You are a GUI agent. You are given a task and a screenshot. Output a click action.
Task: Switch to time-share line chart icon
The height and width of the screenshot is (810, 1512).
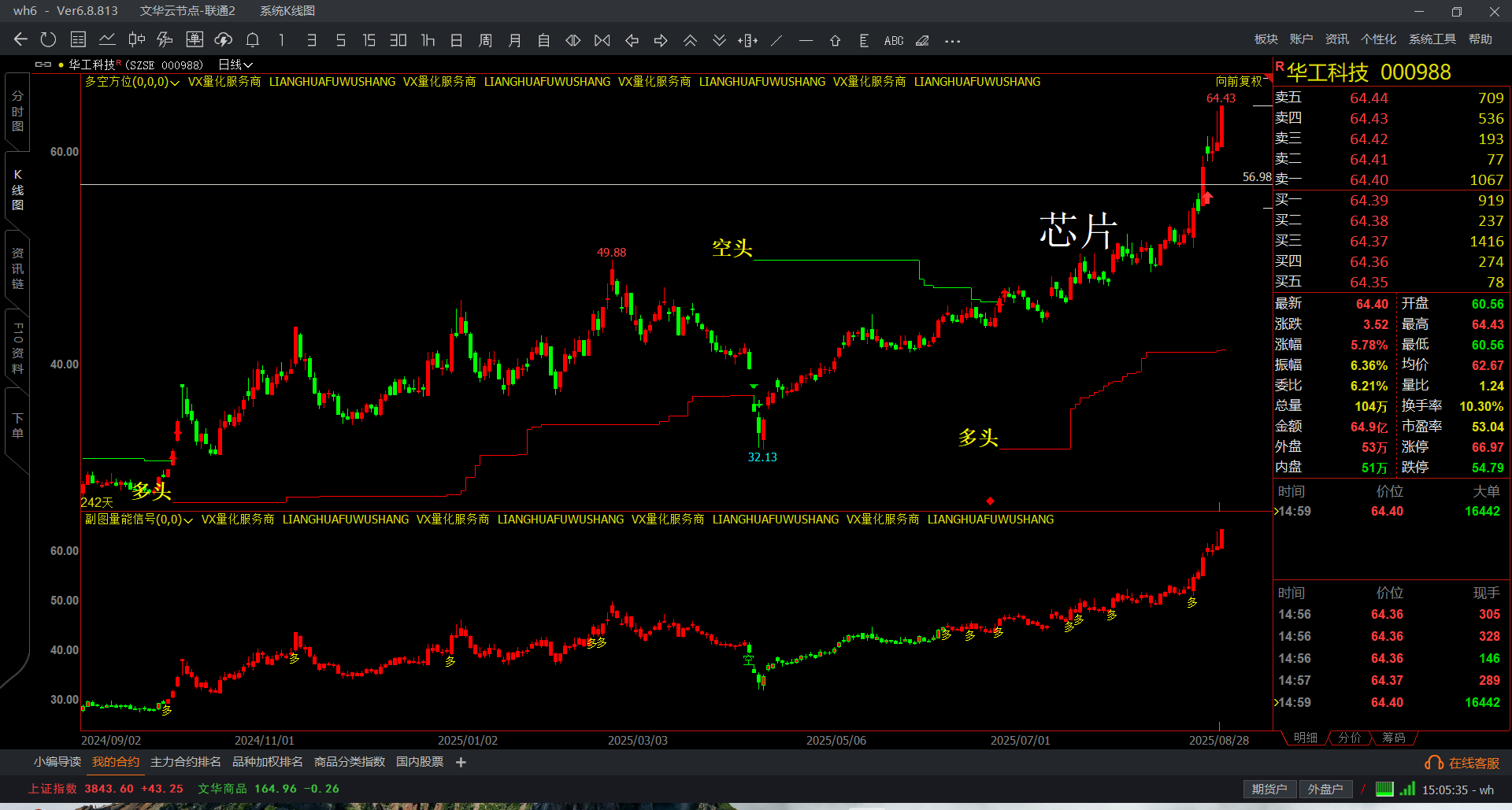[x=107, y=39]
